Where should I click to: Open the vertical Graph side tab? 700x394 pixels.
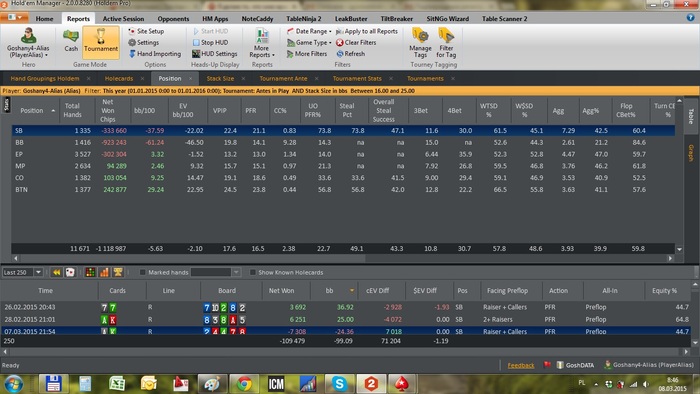691,153
